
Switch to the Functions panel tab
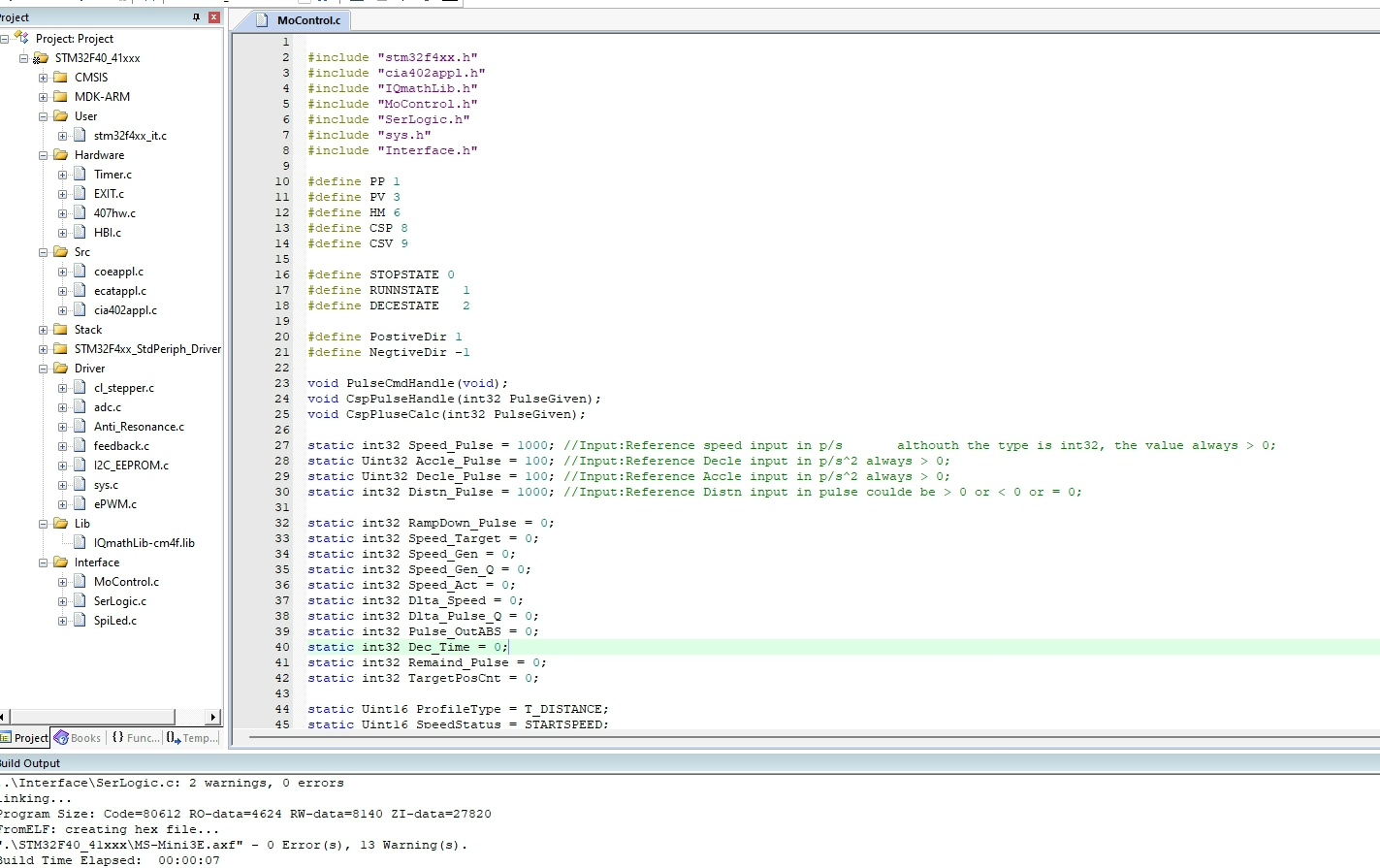click(x=135, y=738)
